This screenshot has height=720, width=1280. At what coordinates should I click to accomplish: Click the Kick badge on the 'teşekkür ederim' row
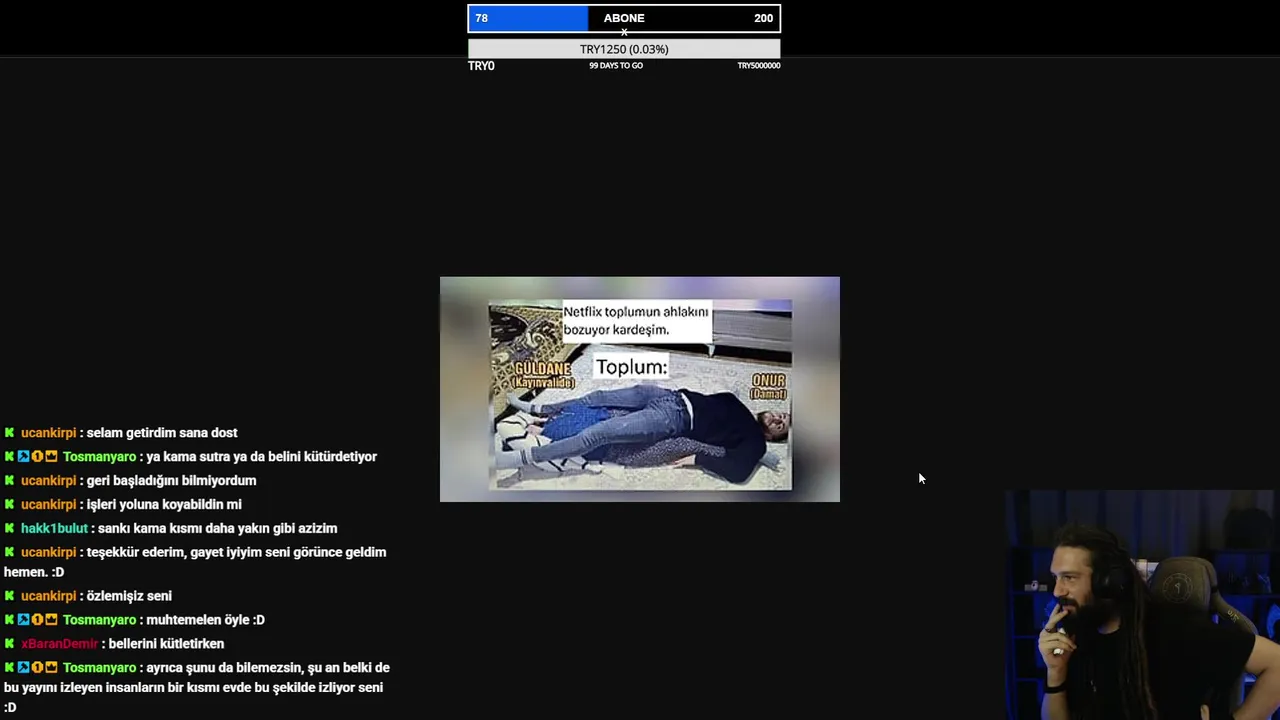[9, 553]
